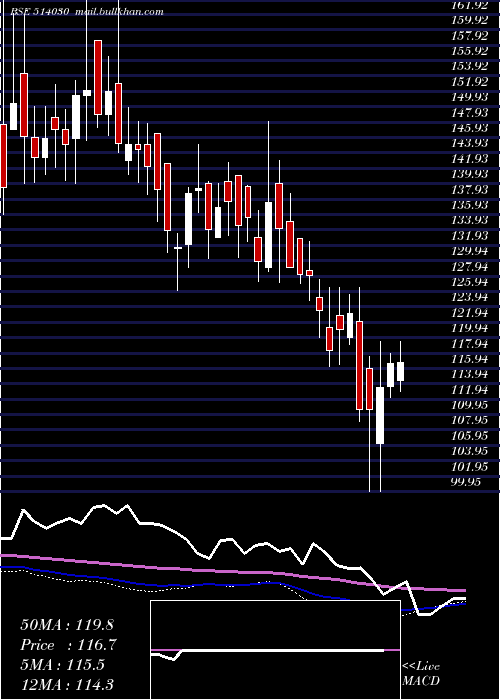Click the 103.95 price axis label
This screenshot has width=500, height=700.
pos(469,451)
